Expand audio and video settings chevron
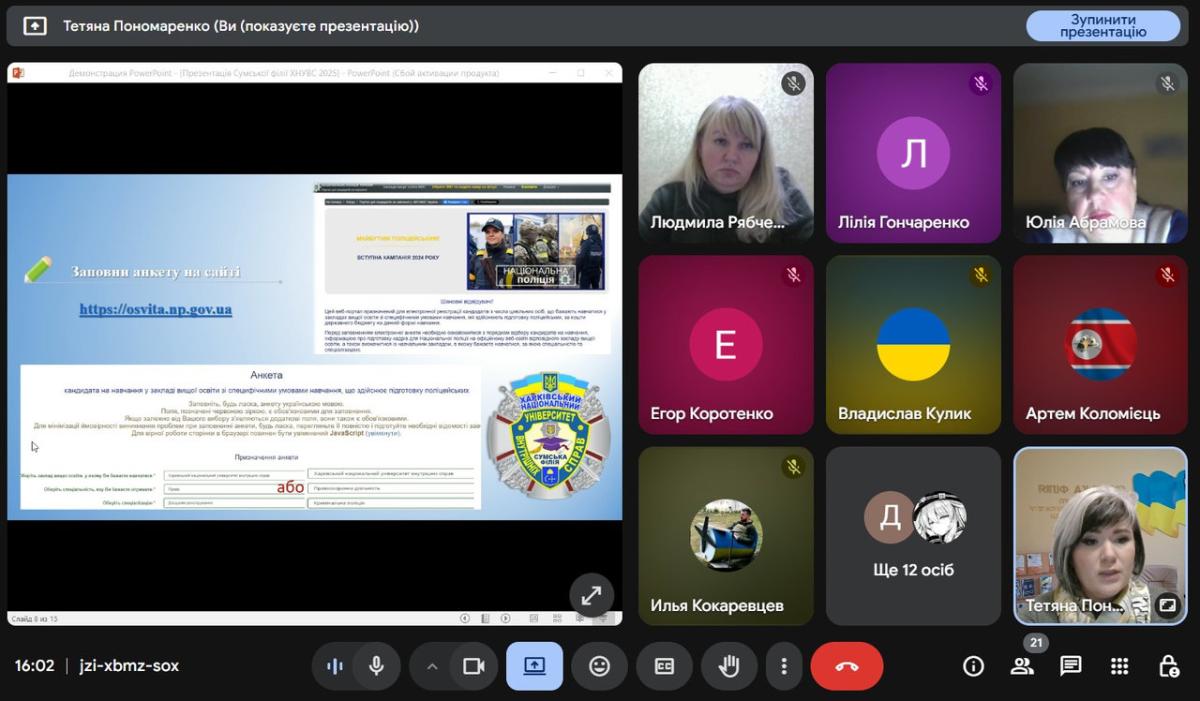Image resolution: width=1200 pixels, height=701 pixels. click(x=432, y=666)
